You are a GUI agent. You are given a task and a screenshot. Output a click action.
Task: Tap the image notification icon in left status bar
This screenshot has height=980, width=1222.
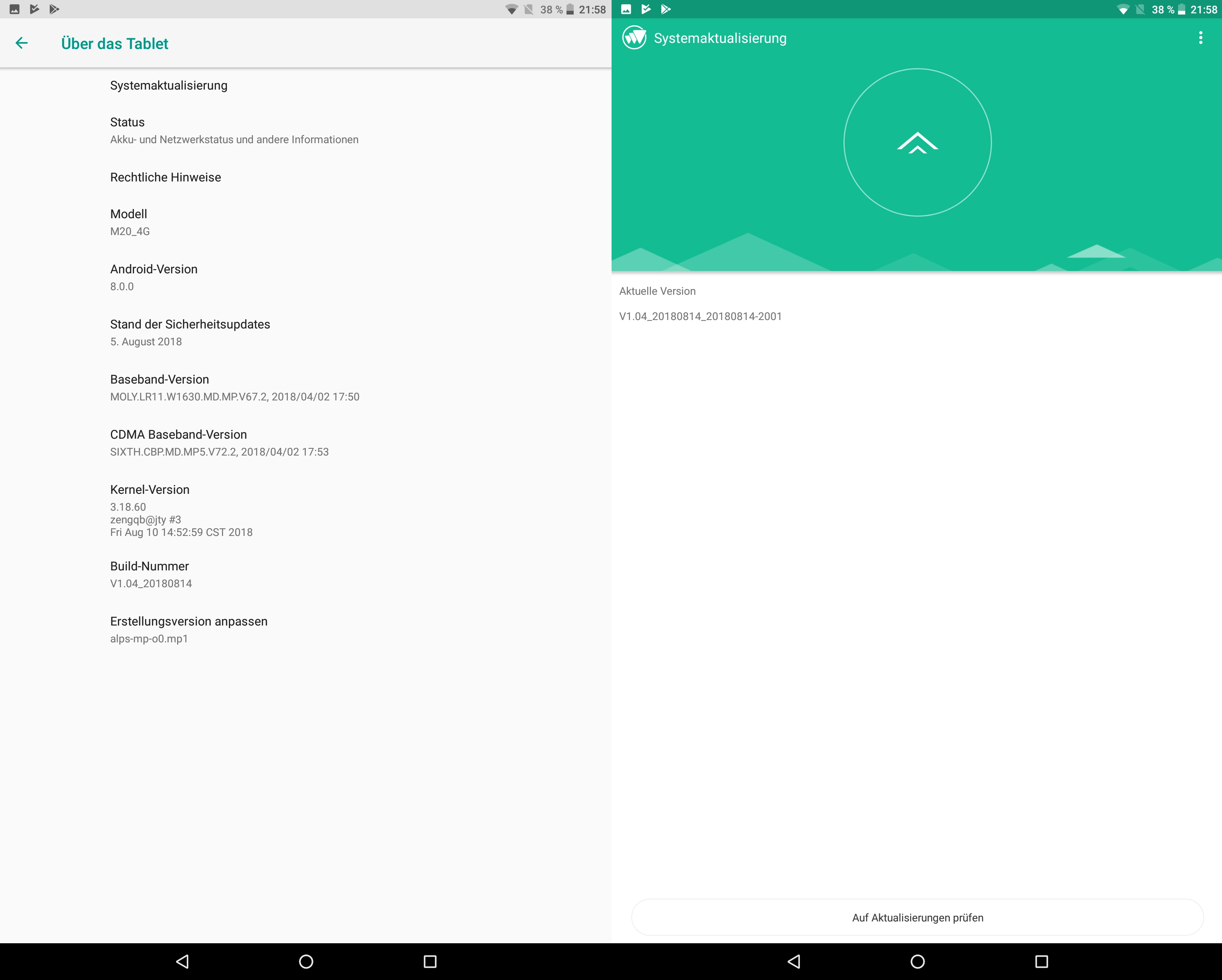[15, 9]
